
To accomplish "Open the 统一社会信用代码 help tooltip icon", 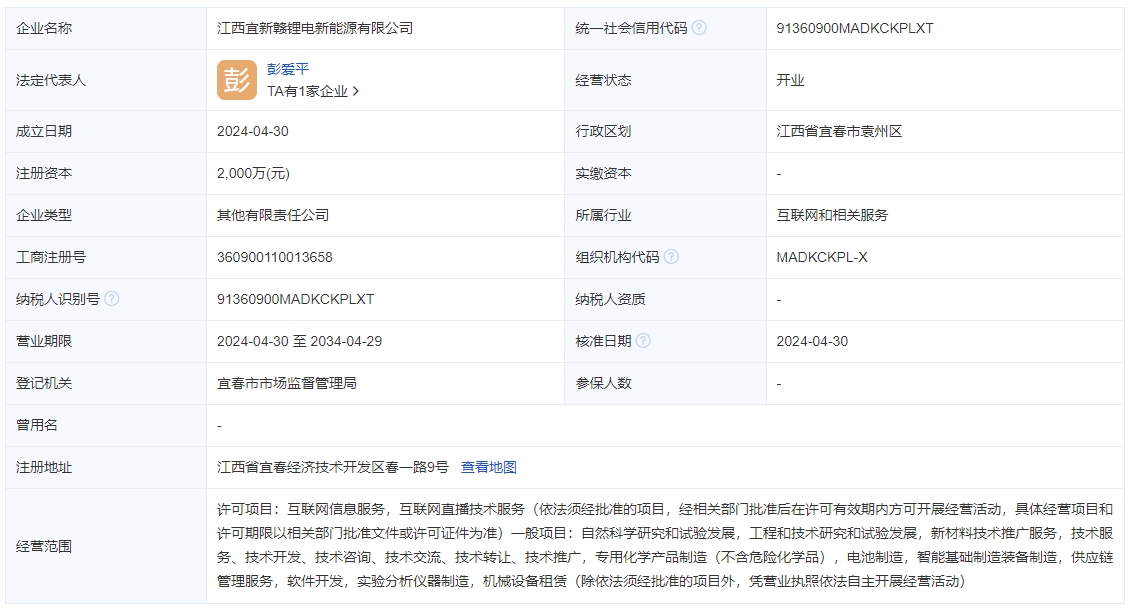I will tap(699, 28).
